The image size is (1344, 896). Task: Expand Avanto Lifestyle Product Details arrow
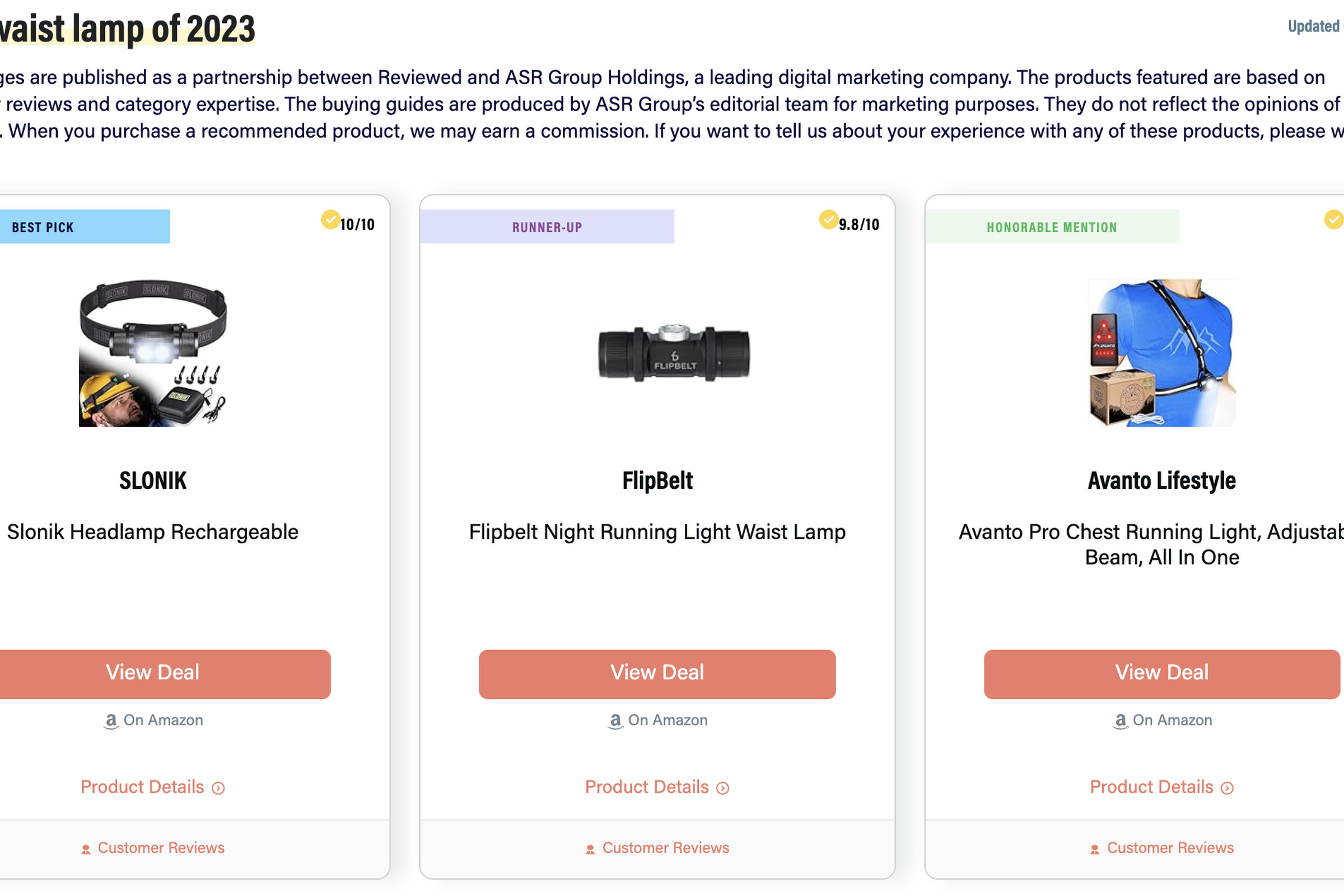(1227, 788)
